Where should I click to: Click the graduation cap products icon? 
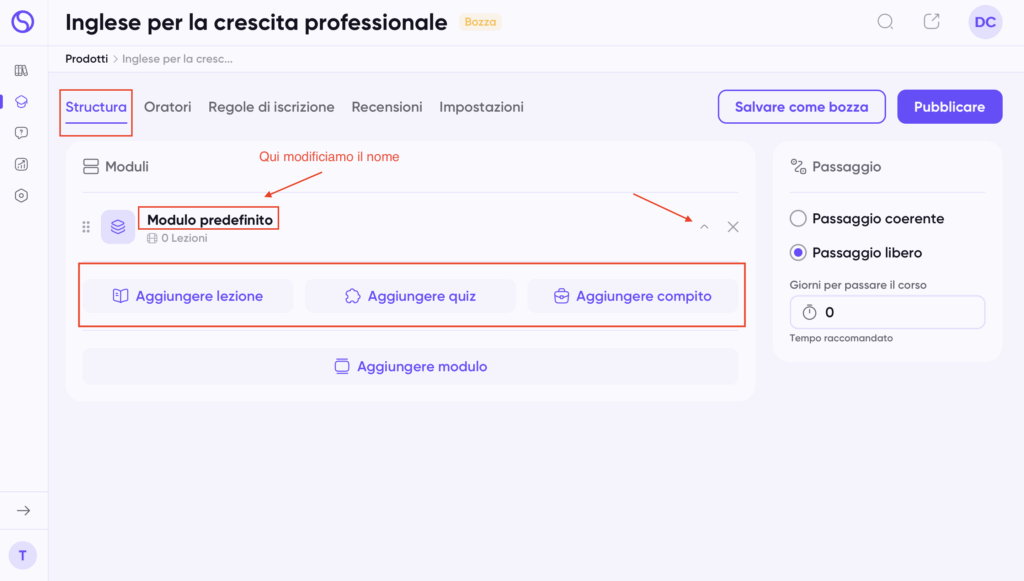(x=22, y=101)
